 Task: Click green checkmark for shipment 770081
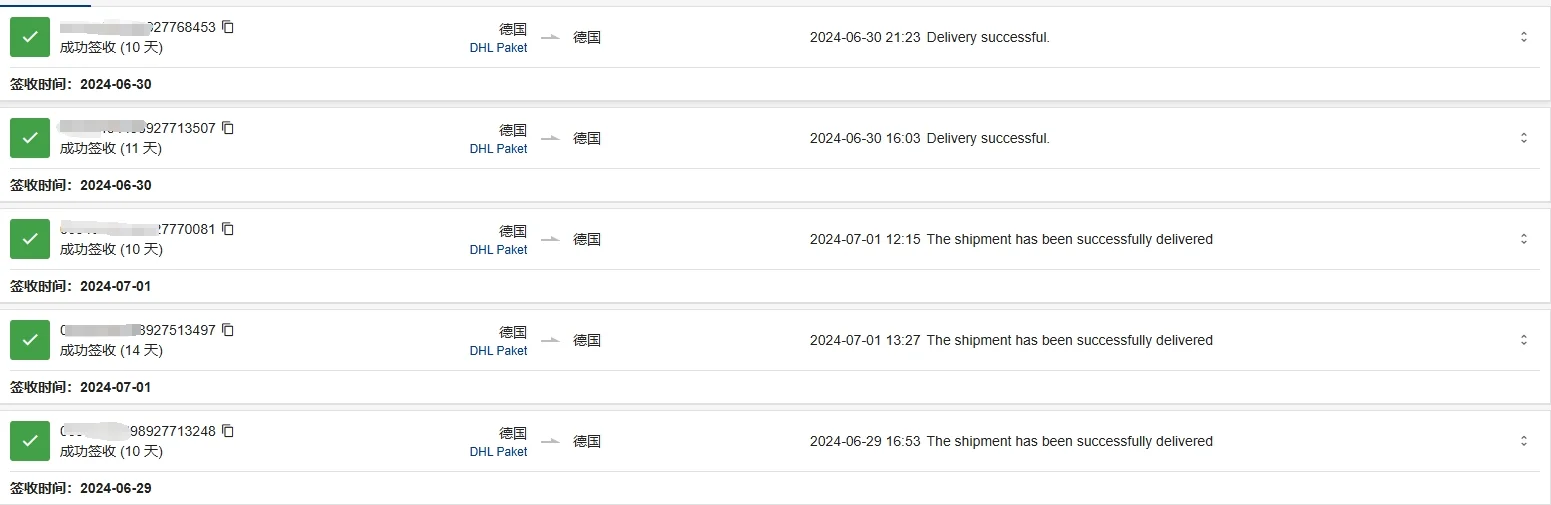[x=30, y=239]
